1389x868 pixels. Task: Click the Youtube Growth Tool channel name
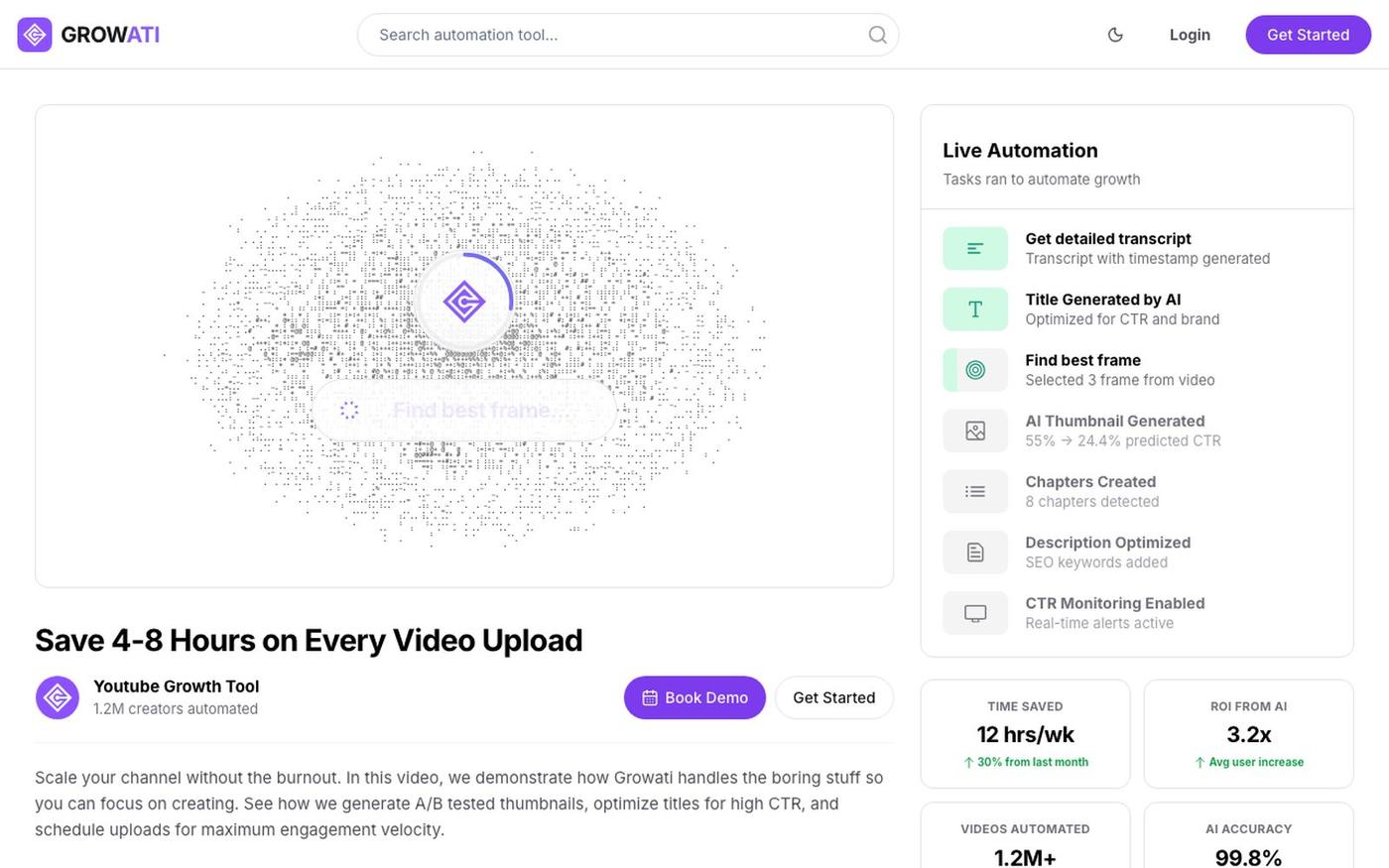pos(177,686)
